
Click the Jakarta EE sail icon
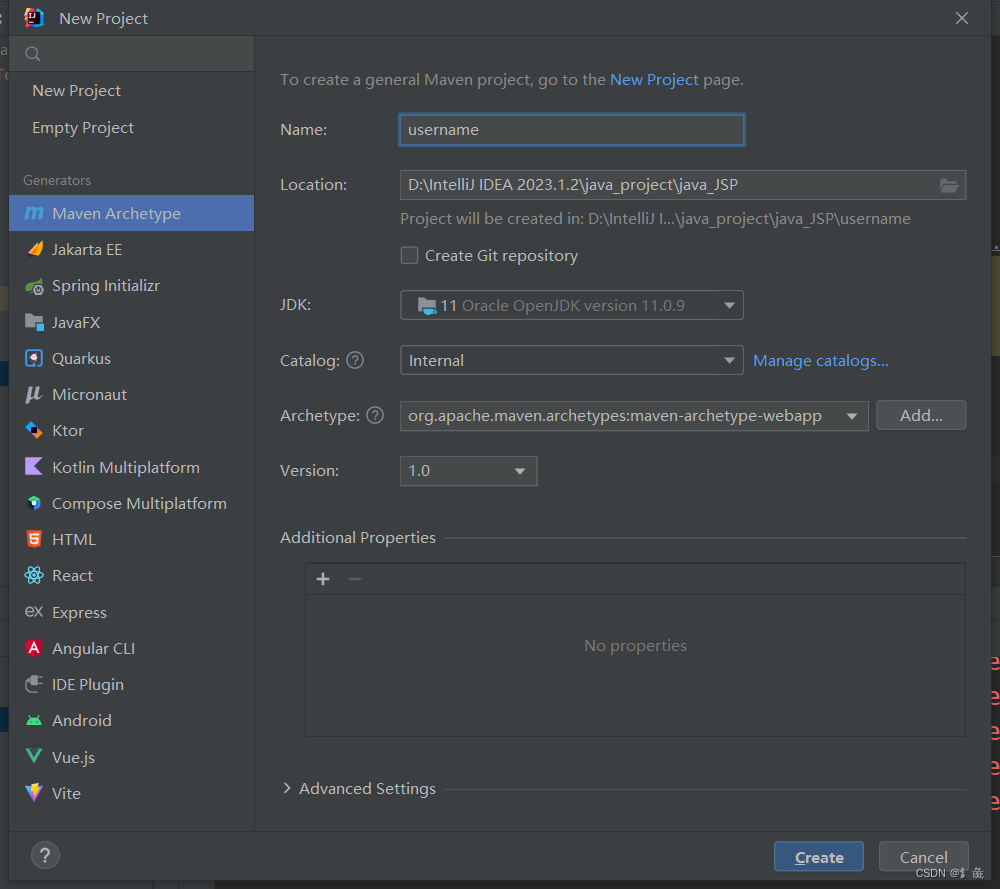pyautogui.click(x=35, y=249)
